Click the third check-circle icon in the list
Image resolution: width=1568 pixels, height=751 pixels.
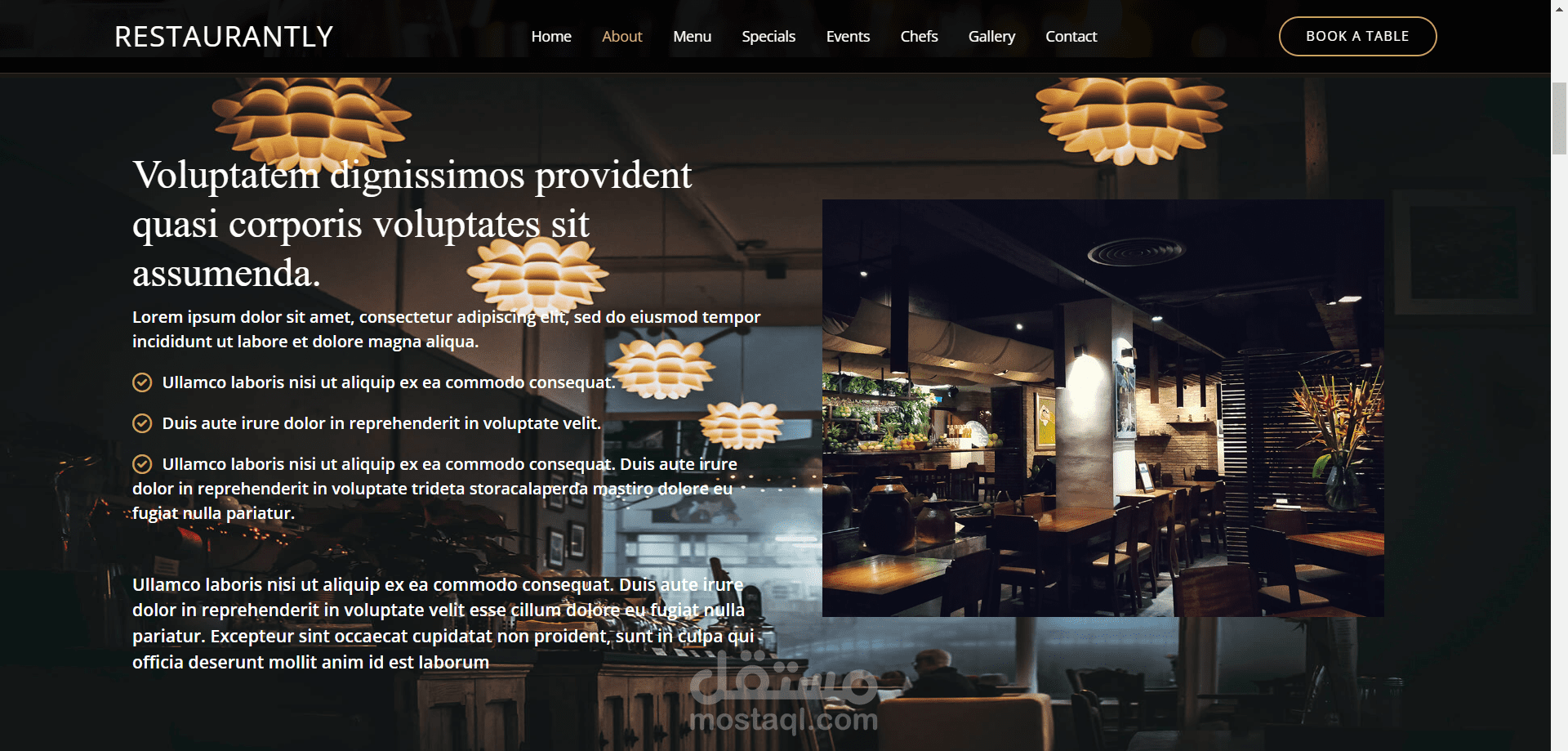[142, 464]
